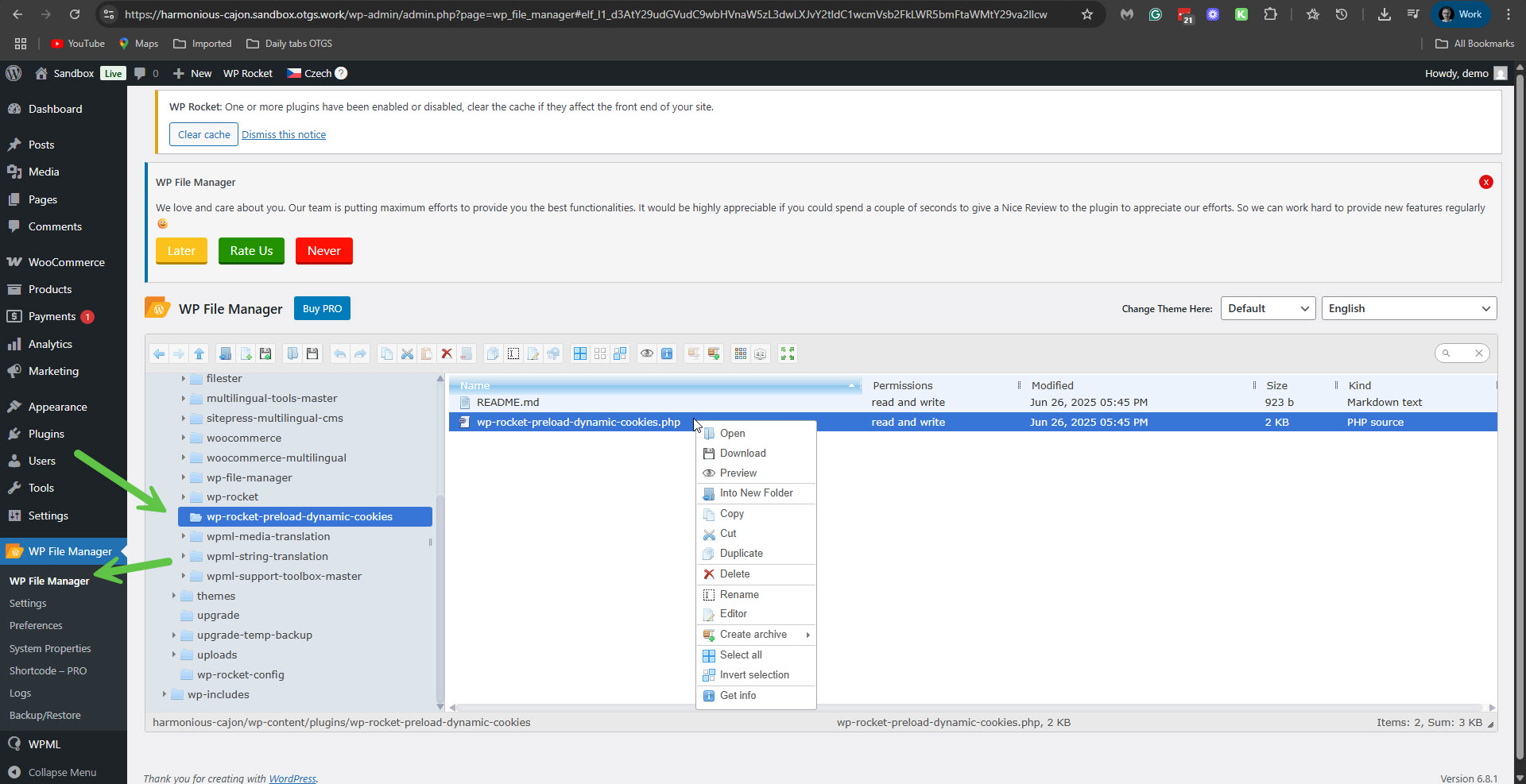Click the Paste clipboard toolbar icon
The image size is (1526, 784).
pos(427,353)
